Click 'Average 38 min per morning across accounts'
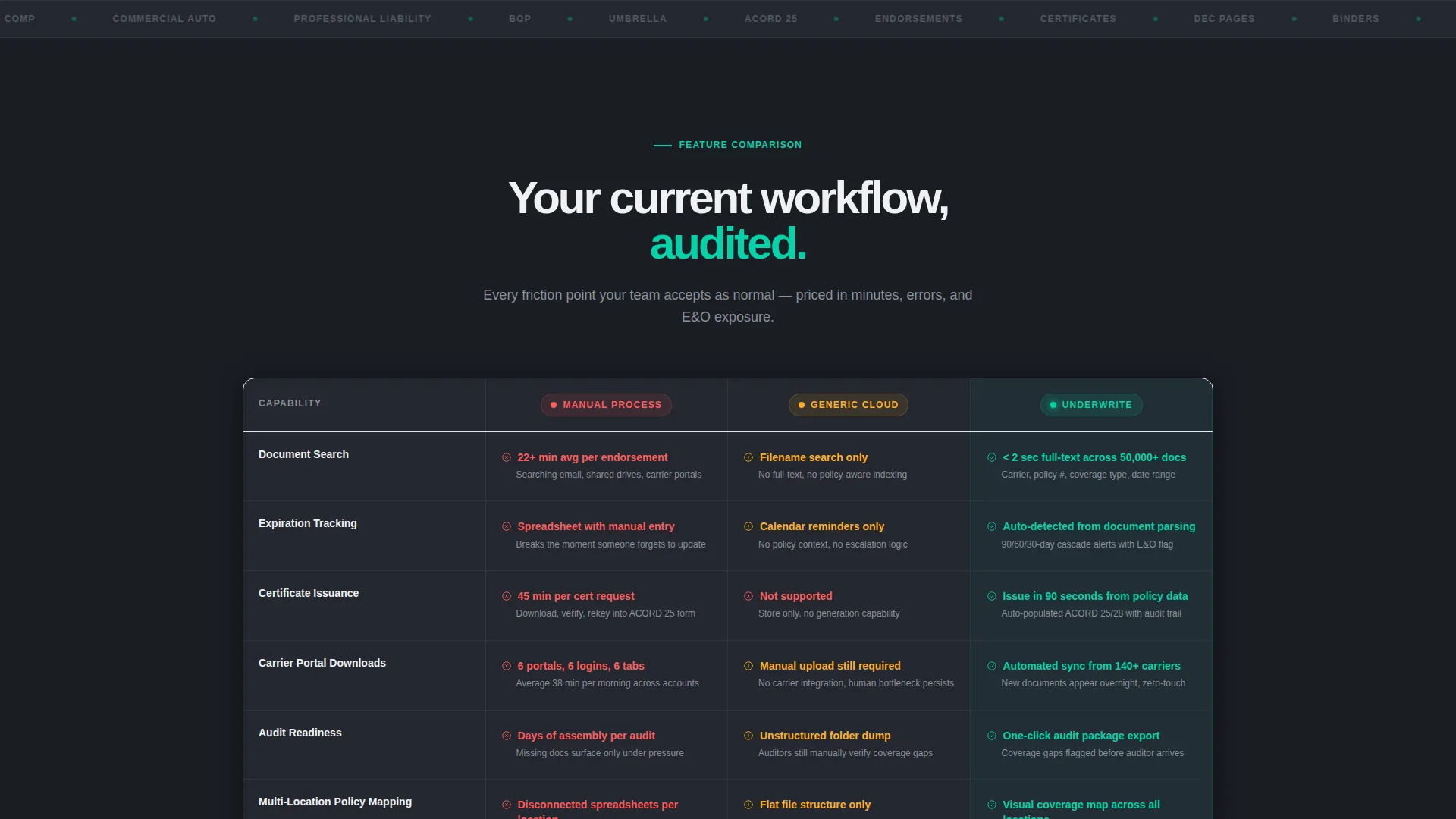 click(607, 683)
